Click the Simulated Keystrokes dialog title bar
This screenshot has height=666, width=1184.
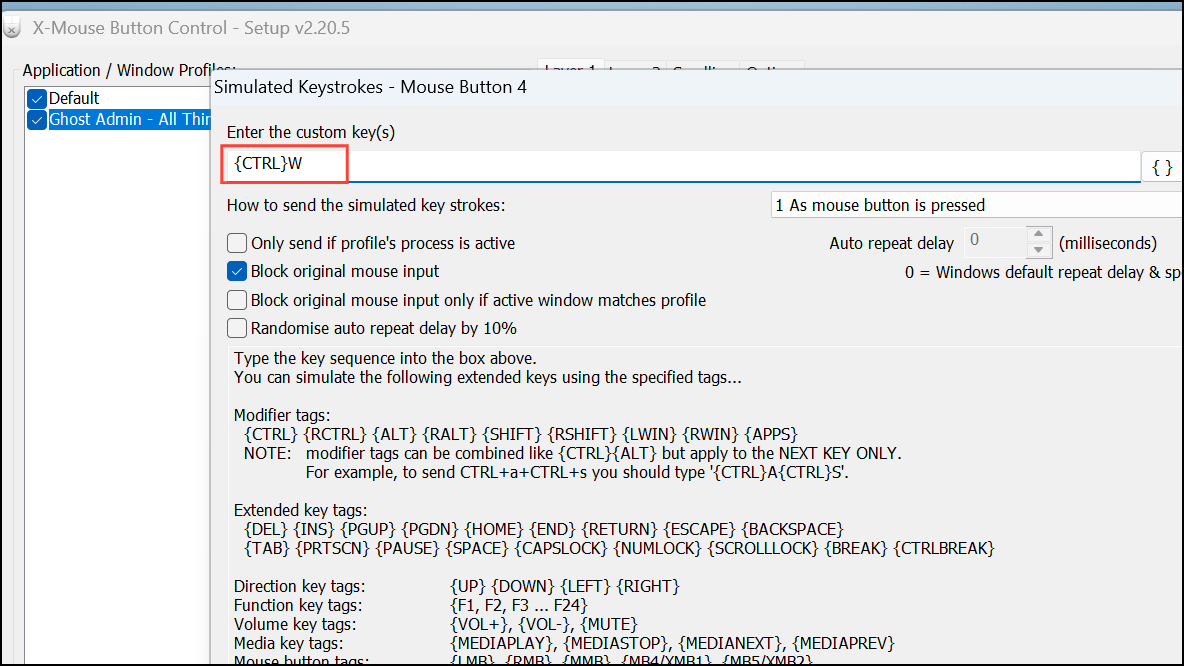[x=600, y=88]
